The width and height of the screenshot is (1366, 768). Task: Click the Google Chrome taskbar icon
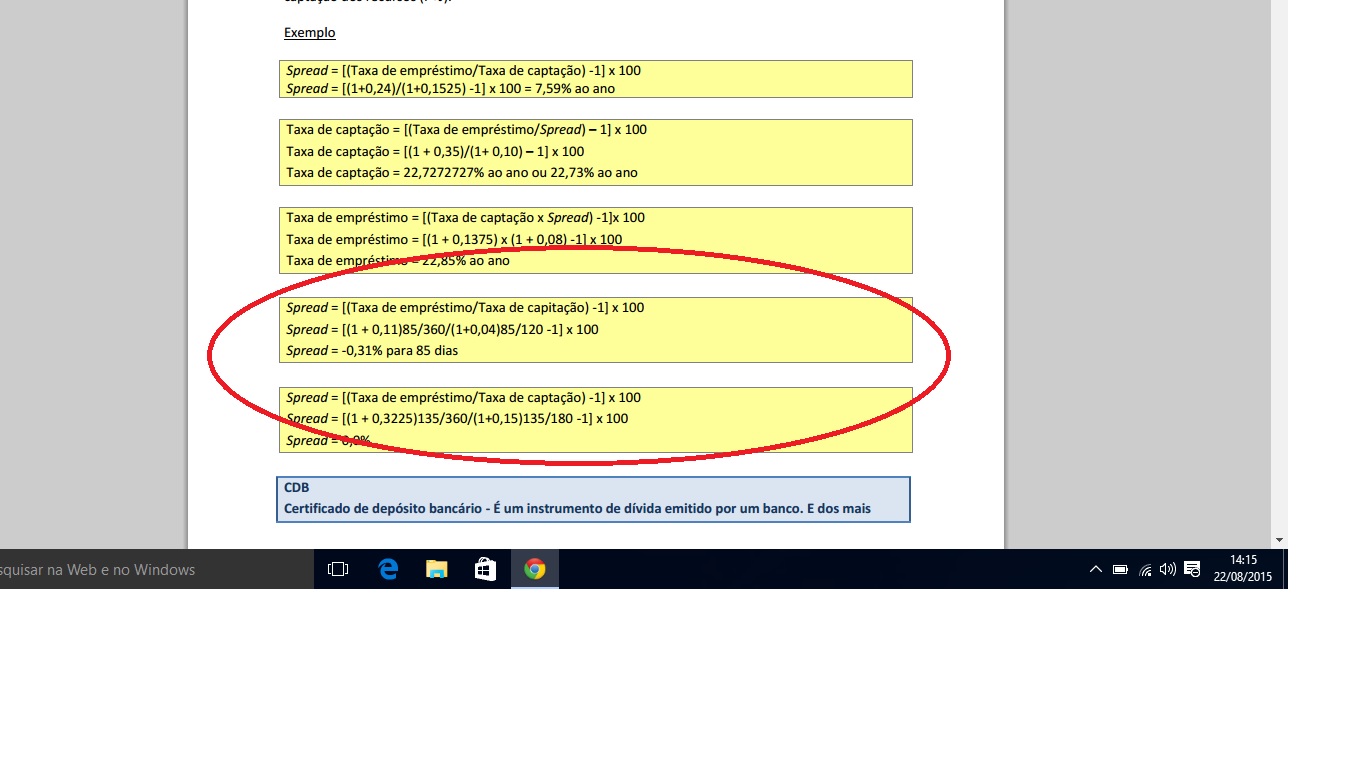click(x=535, y=569)
